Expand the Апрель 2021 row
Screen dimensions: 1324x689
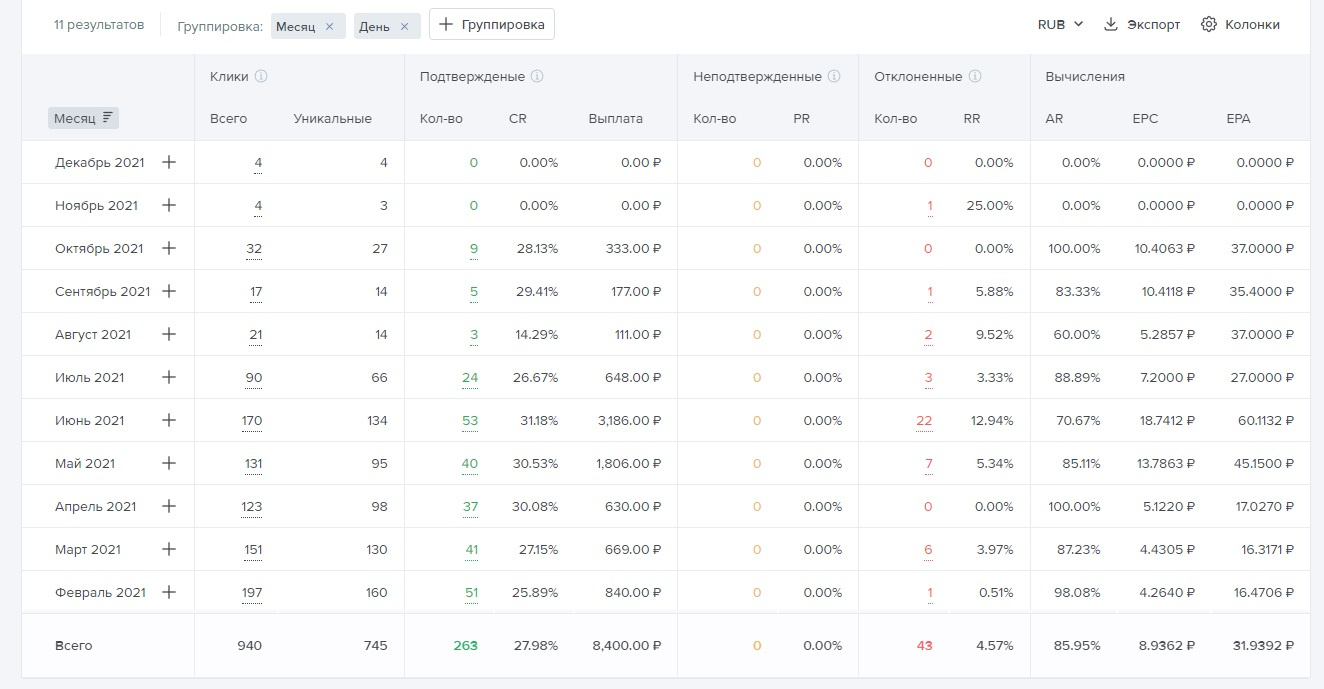pos(169,506)
